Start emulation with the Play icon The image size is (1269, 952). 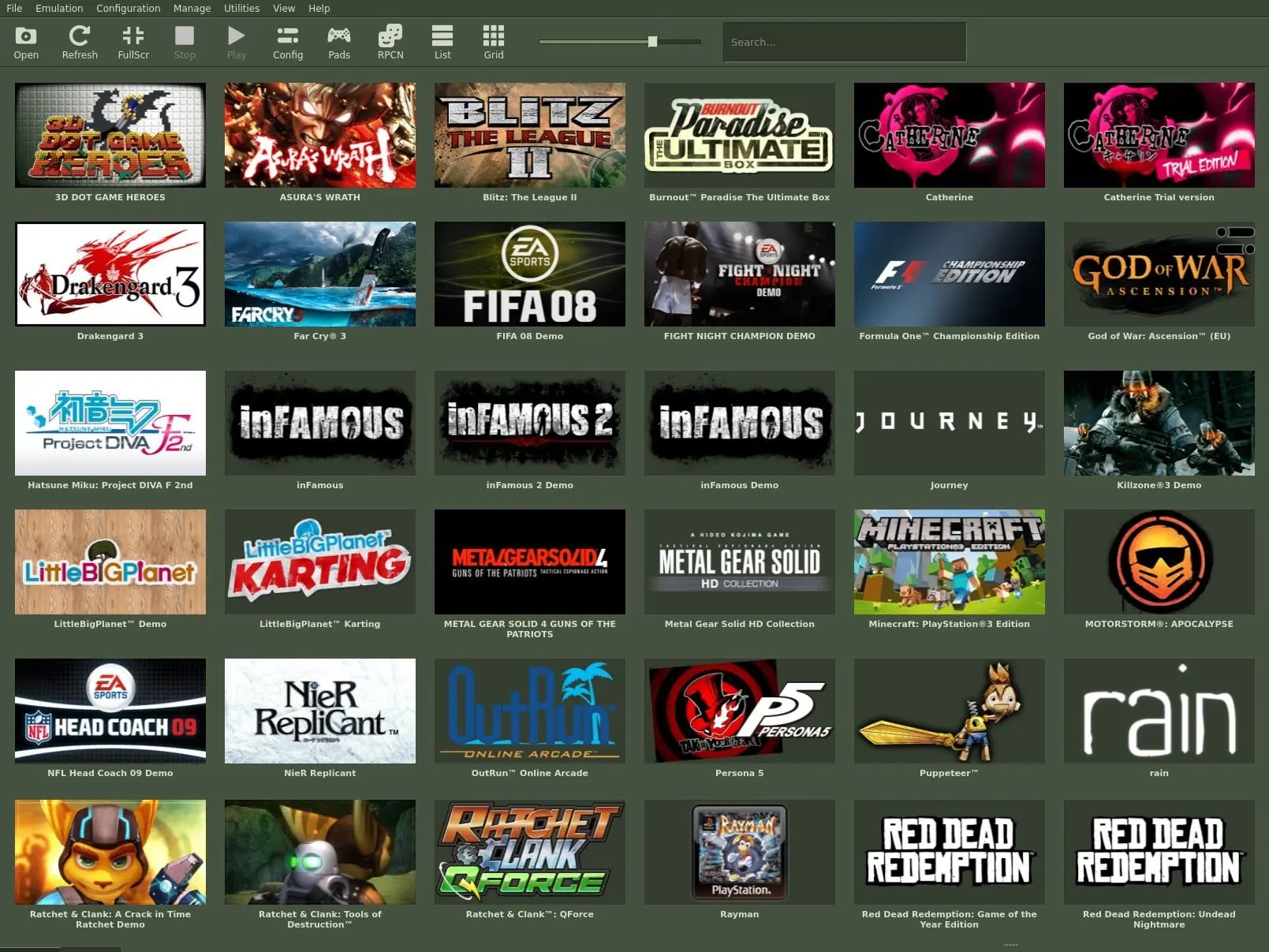pos(237,43)
